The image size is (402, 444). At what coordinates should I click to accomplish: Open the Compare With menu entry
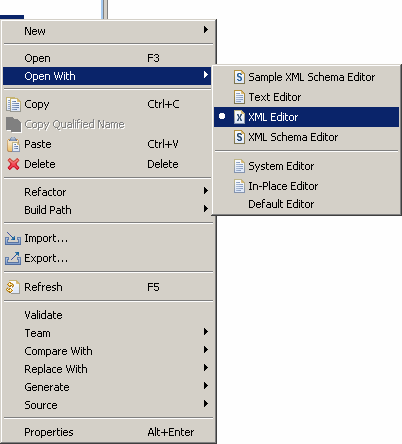(x=108, y=351)
